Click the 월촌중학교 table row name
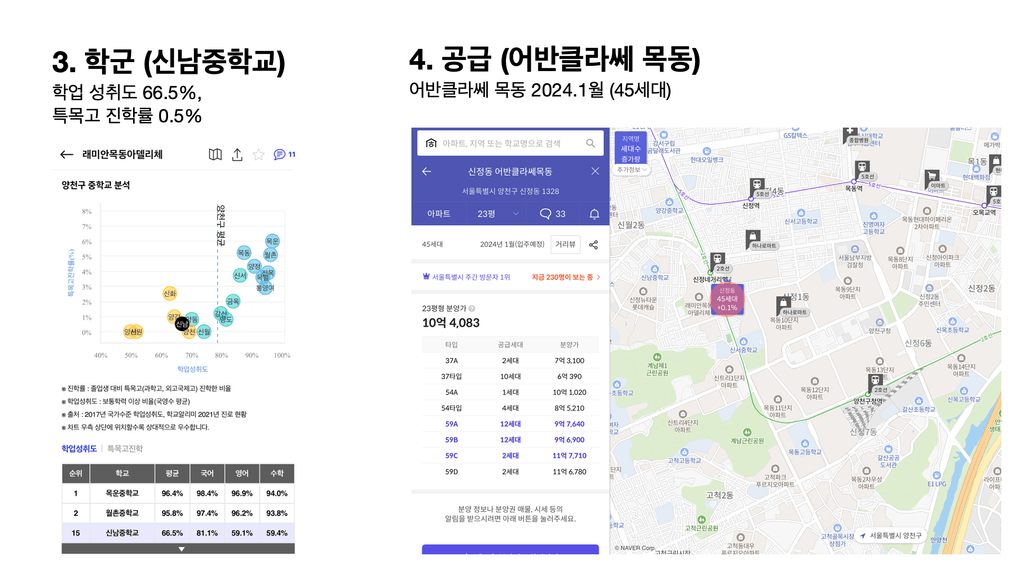 click(122, 513)
